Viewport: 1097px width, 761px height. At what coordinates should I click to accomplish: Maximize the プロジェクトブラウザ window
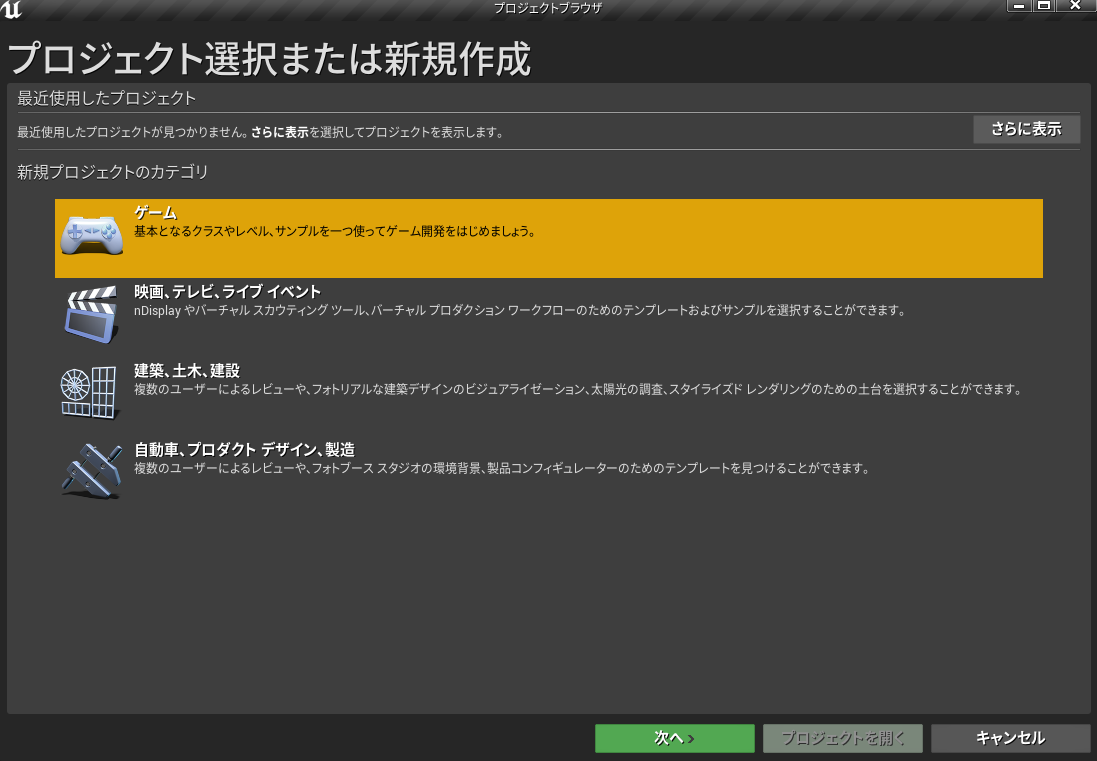(x=1046, y=6)
